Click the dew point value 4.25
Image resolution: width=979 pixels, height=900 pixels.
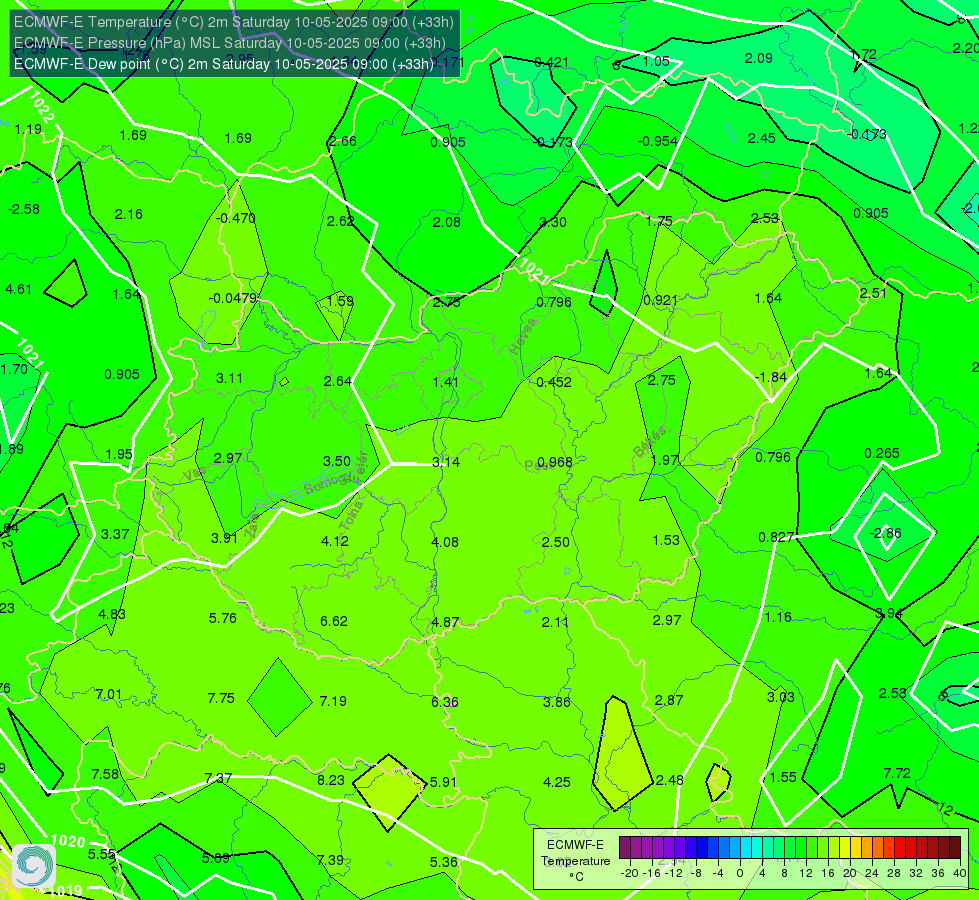click(557, 782)
